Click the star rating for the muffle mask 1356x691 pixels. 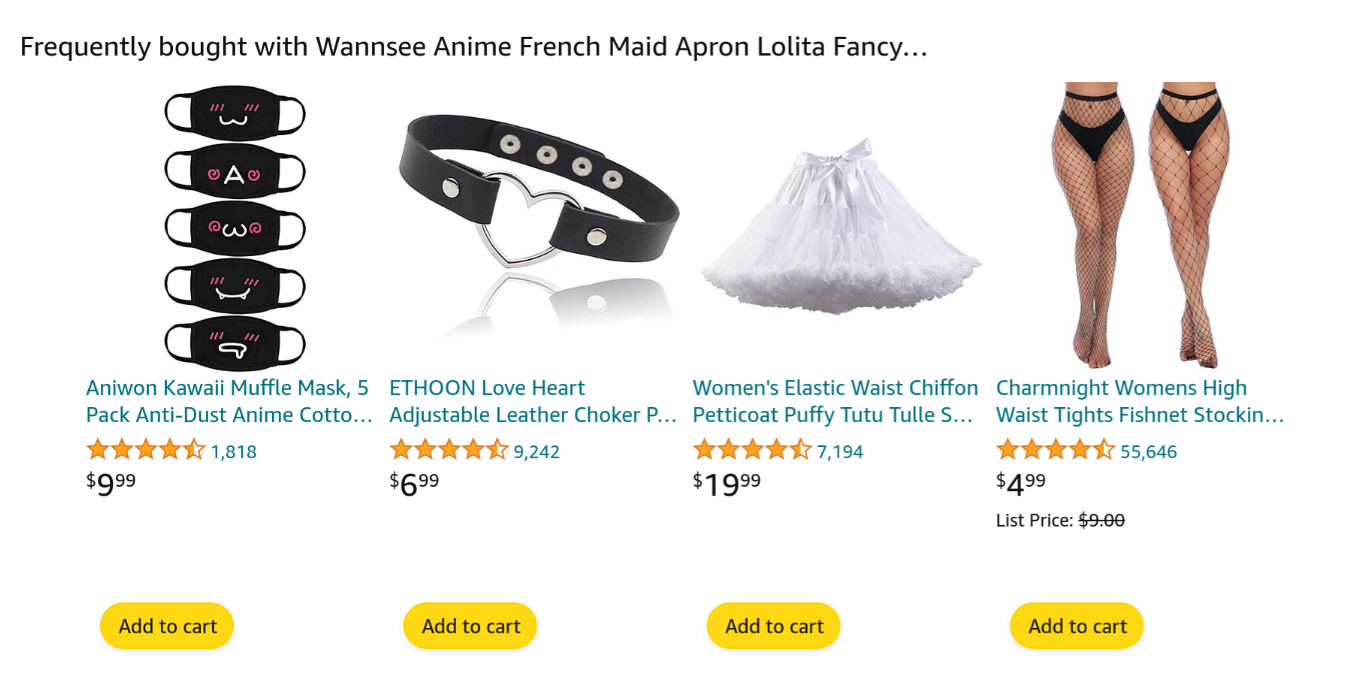tap(145, 450)
